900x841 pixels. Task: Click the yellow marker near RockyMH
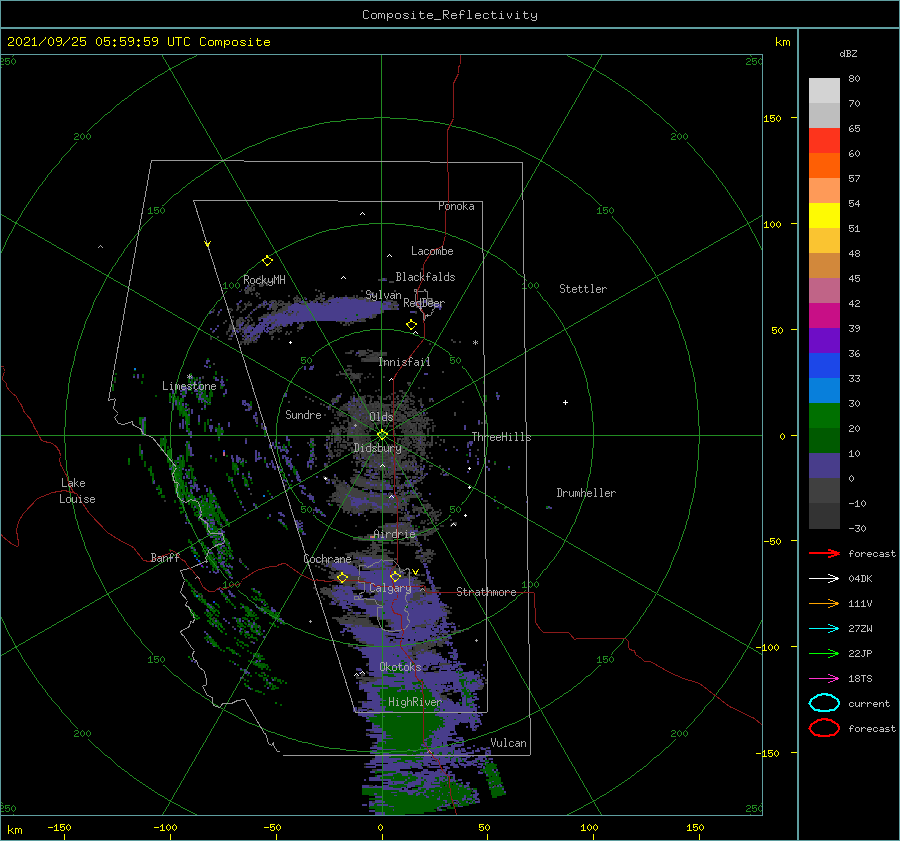click(x=267, y=261)
